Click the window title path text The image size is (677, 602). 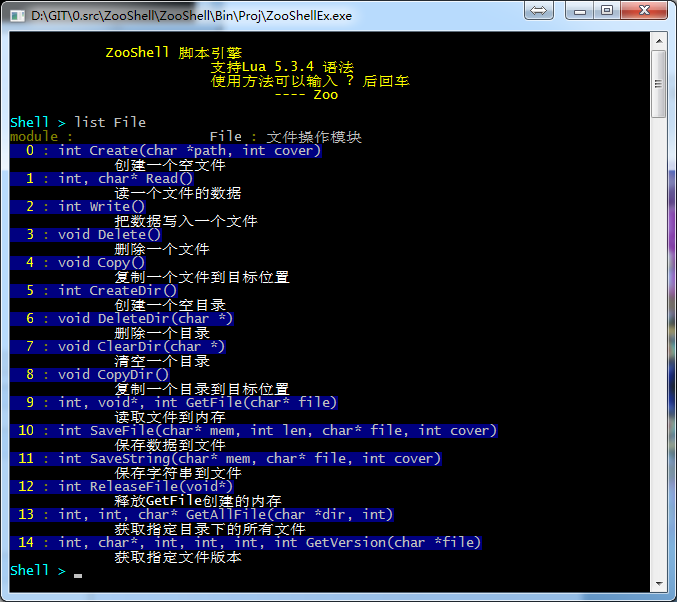(x=191, y=16)
